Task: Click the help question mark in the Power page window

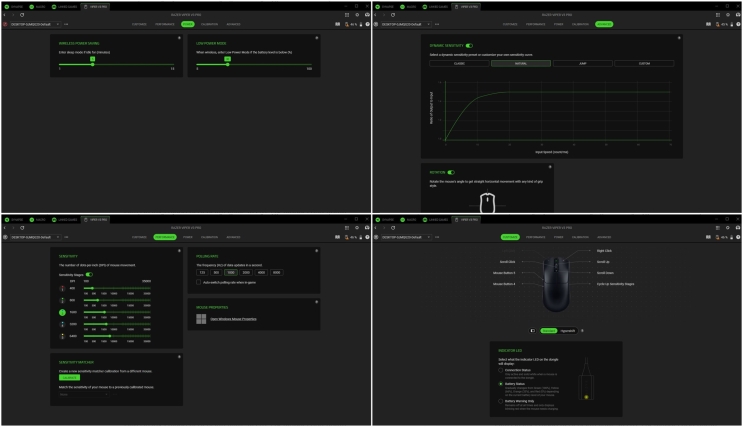Action: coord(367,24)
